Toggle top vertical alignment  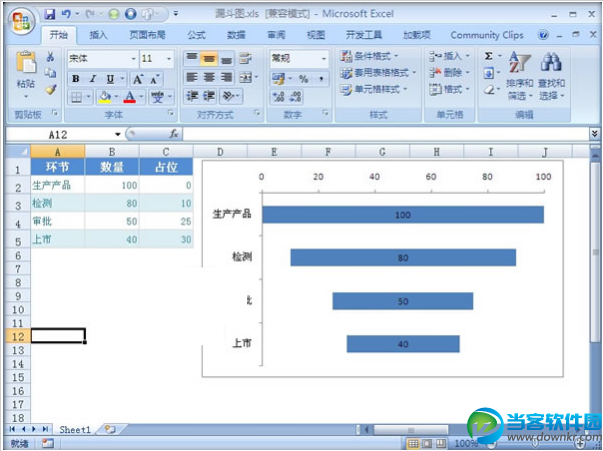tap(192, 58)
